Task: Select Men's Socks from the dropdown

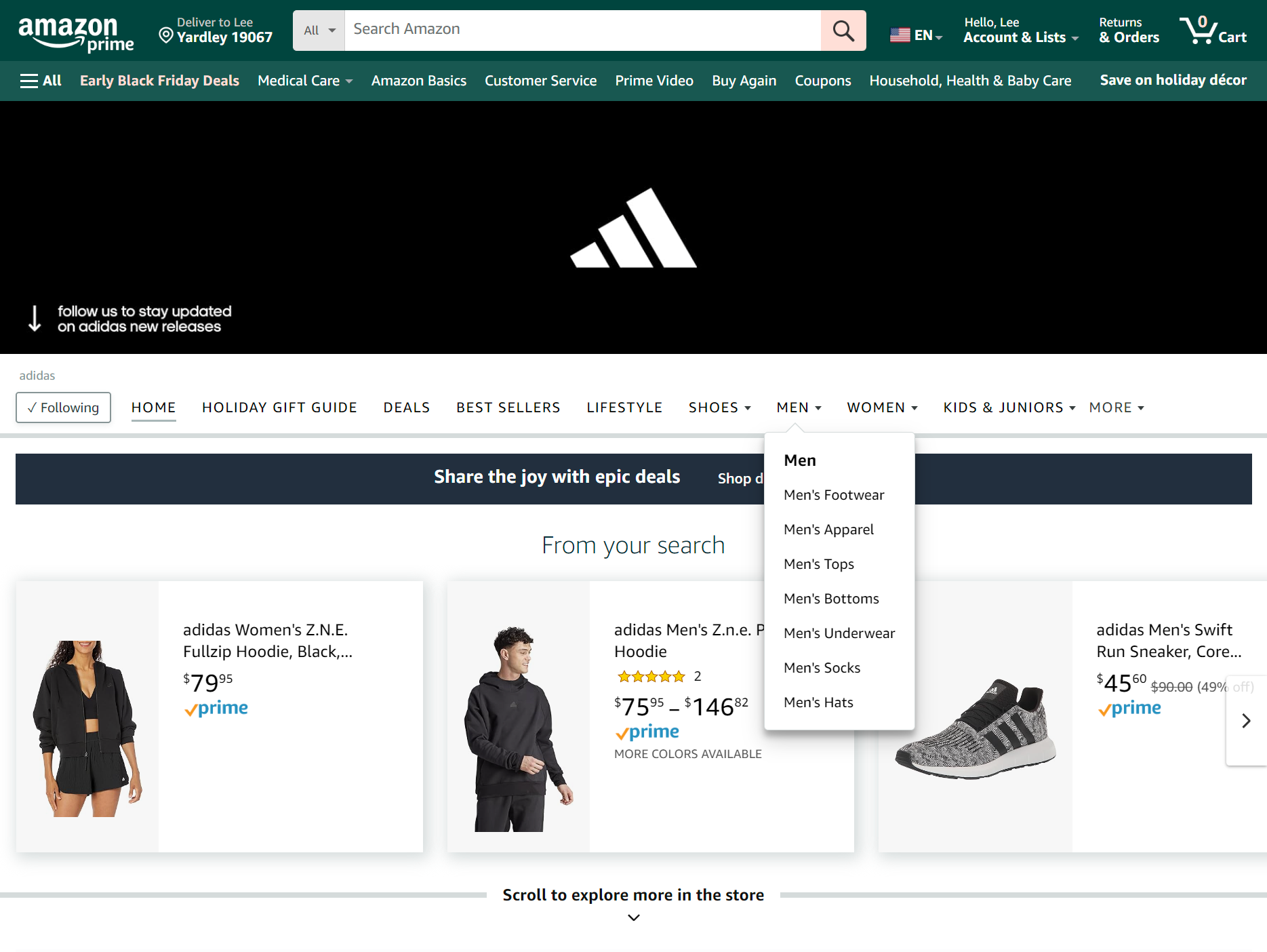Action: [x=822, y=668]
